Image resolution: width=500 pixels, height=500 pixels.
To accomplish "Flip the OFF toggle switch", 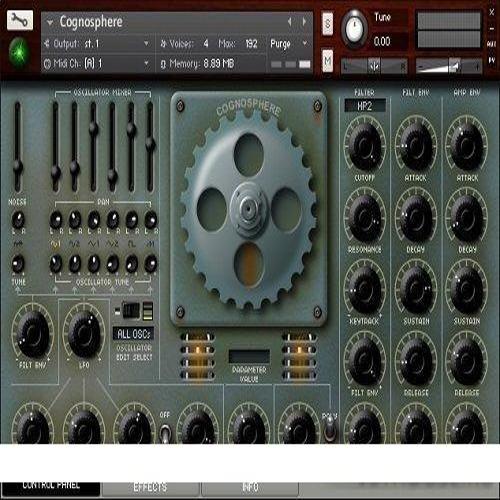I will point(165,432).
